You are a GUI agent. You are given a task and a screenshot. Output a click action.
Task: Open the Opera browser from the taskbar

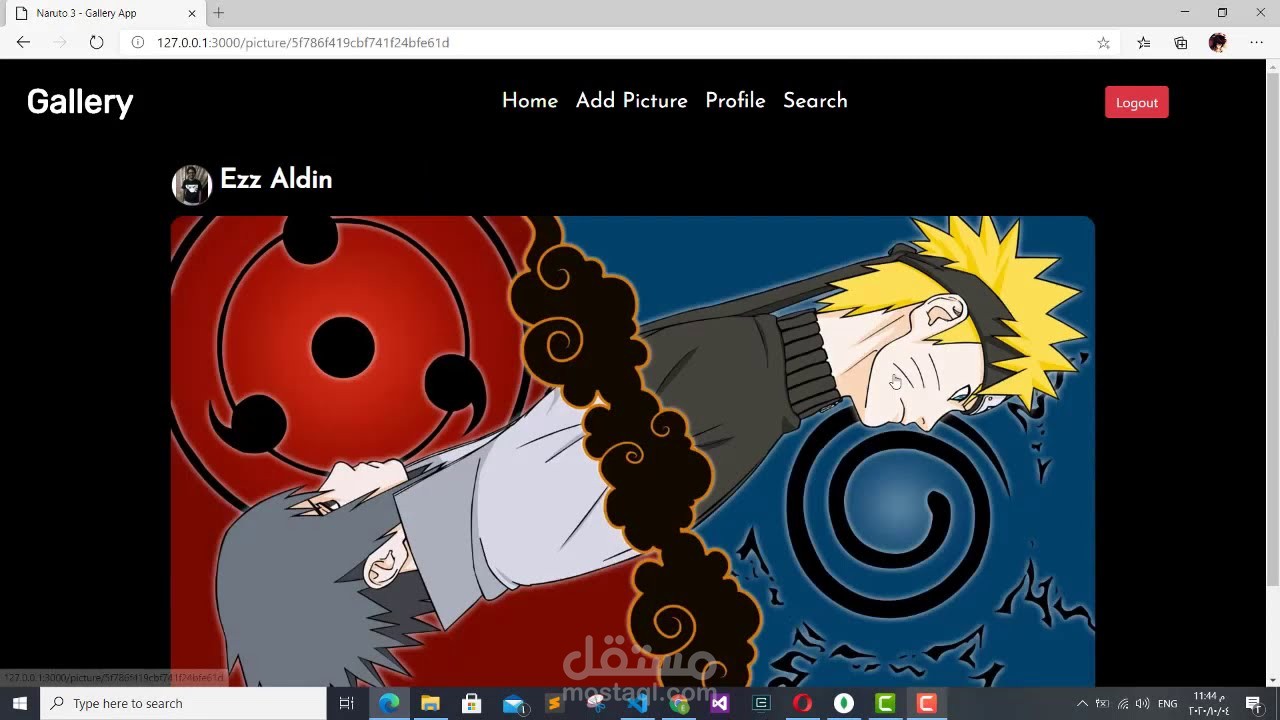coord(802,703)
